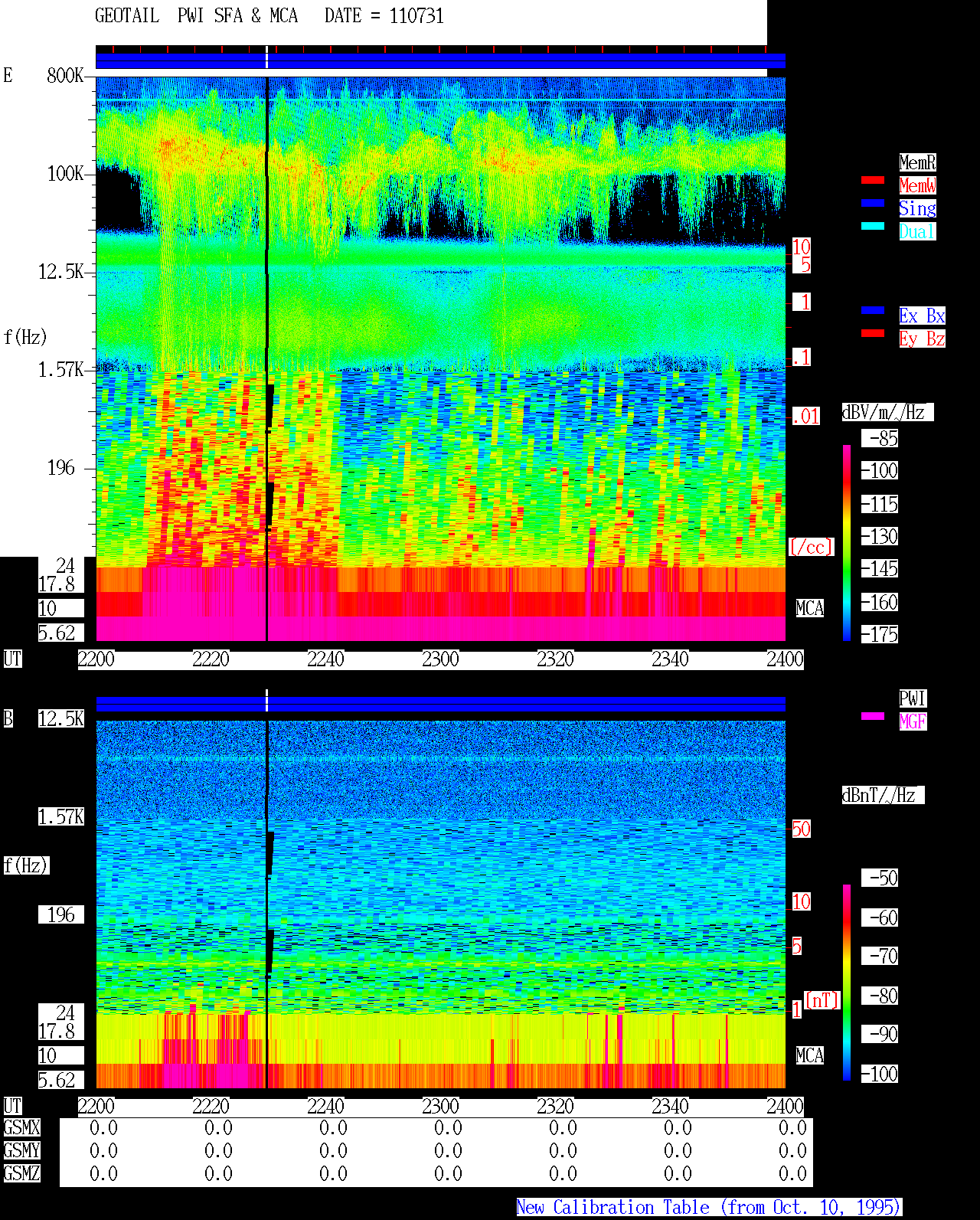
Task: Click the [nT] magnetic field axis label
Action: 822,1000
